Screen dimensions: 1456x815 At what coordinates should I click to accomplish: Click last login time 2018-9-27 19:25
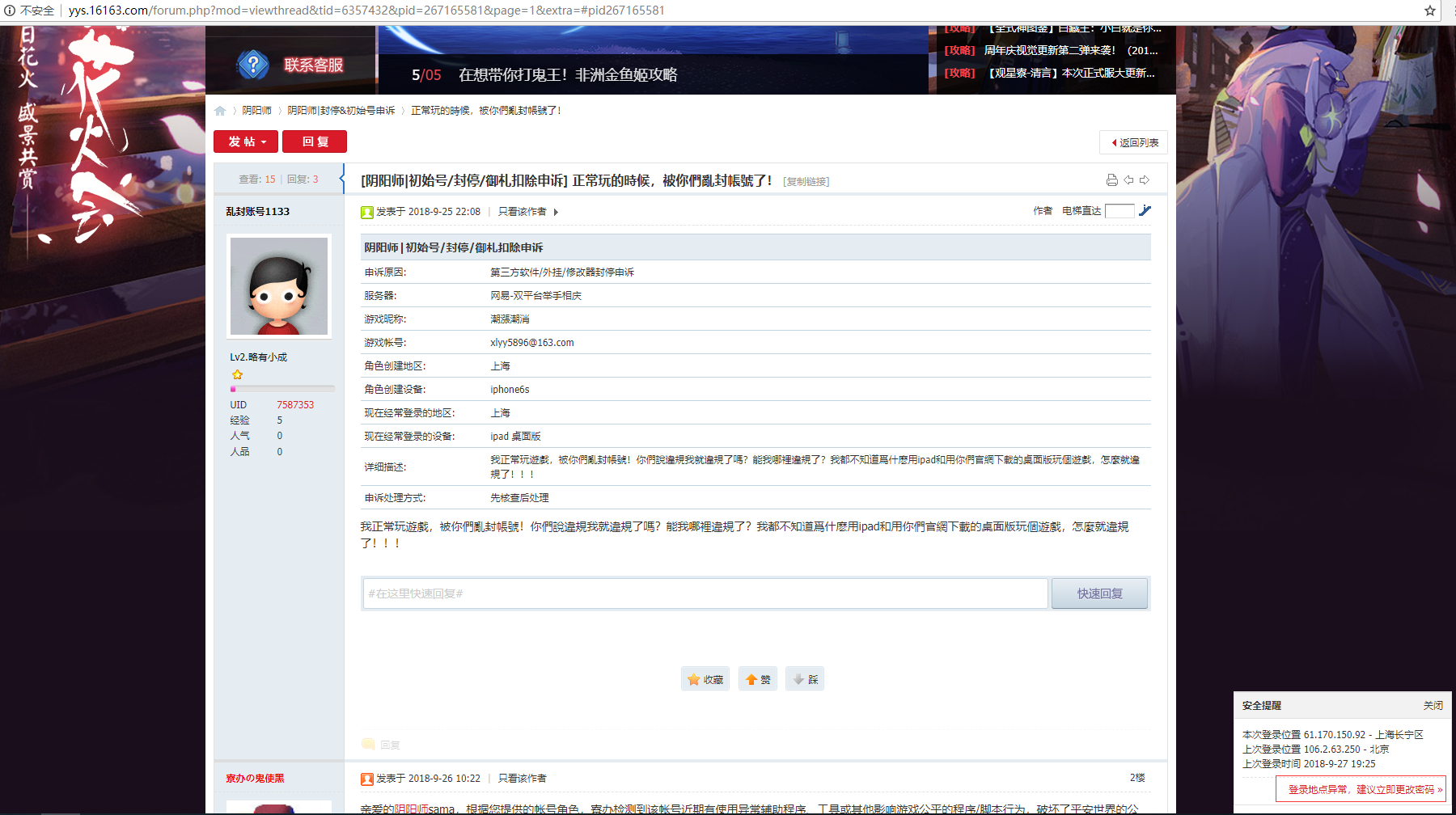[x=1340, y=764]
